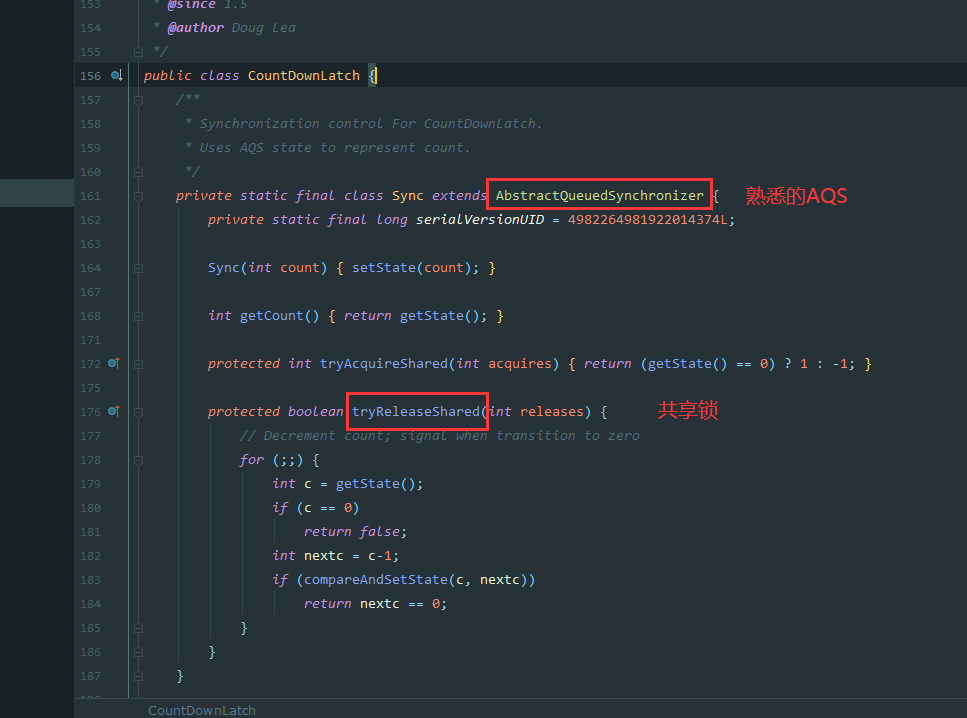Click the CountDownLatch class name on line 156
This screenshot has width=967, height=718.
(x=303, y=75)
